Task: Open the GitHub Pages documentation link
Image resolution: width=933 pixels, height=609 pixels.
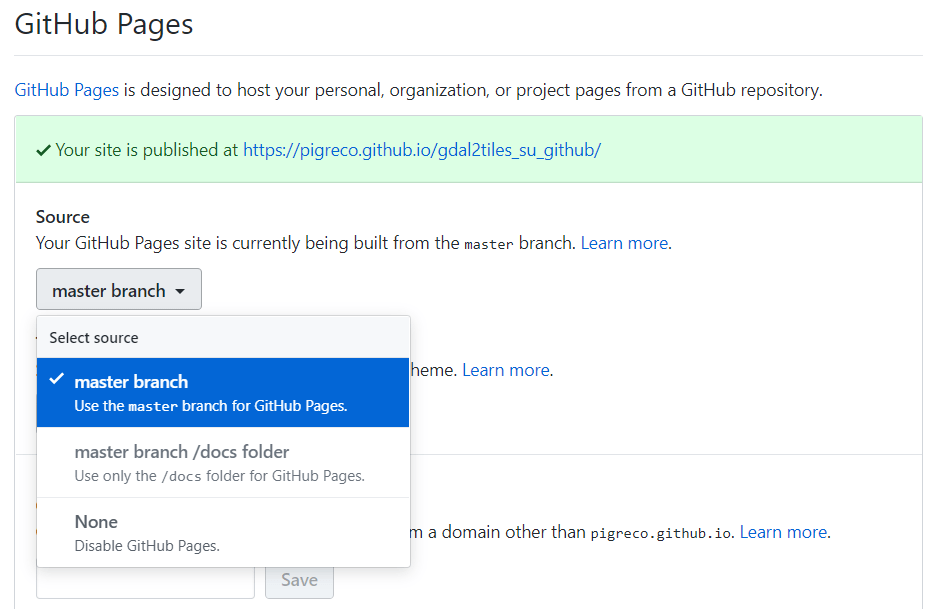Action: [x=67, y=90]
